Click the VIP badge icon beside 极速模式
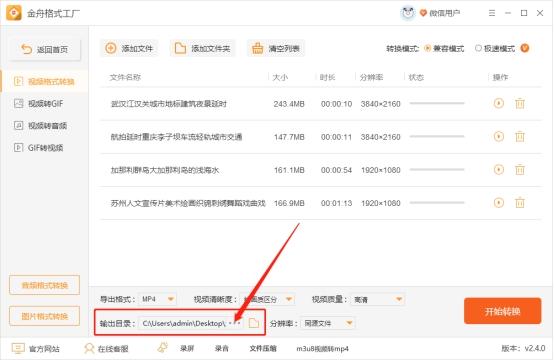Viewport: 554px width, 360px height. pos(525,48)
